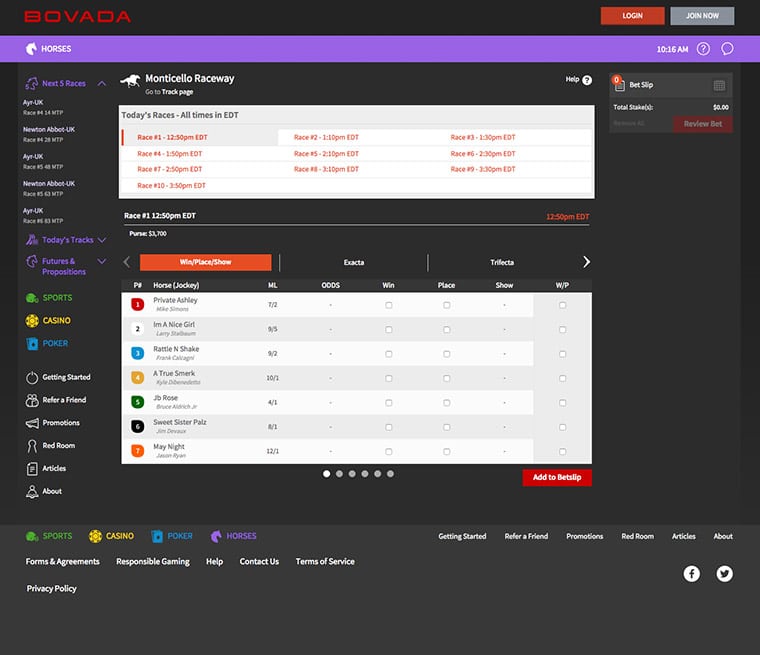Open Forms & Agreements footer link

coord(63,561)
